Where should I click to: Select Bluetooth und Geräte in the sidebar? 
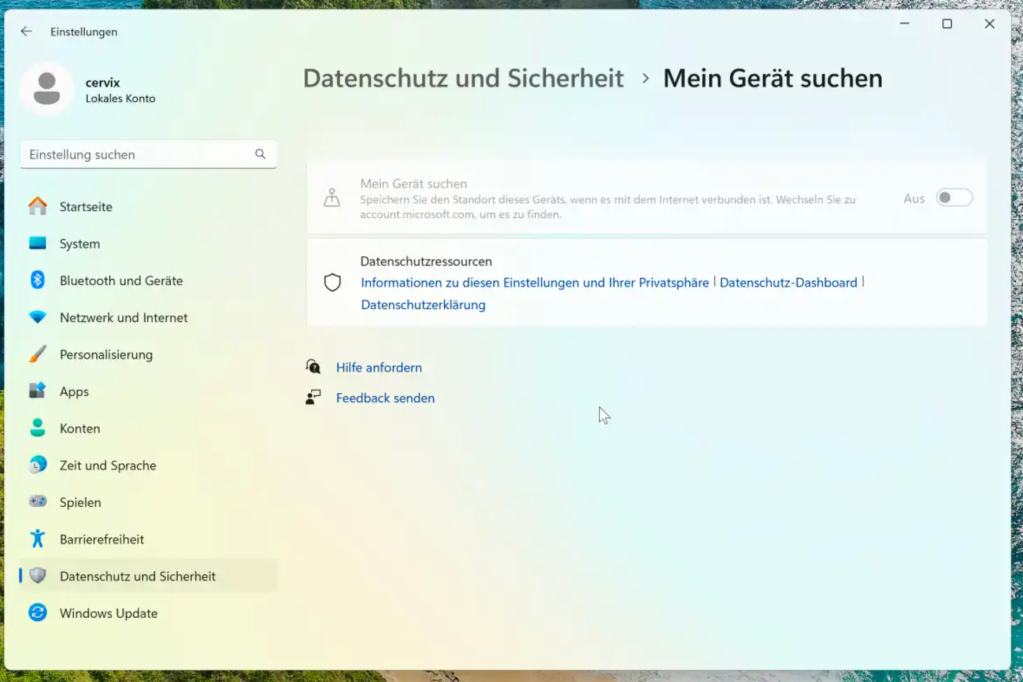(120, 280)
